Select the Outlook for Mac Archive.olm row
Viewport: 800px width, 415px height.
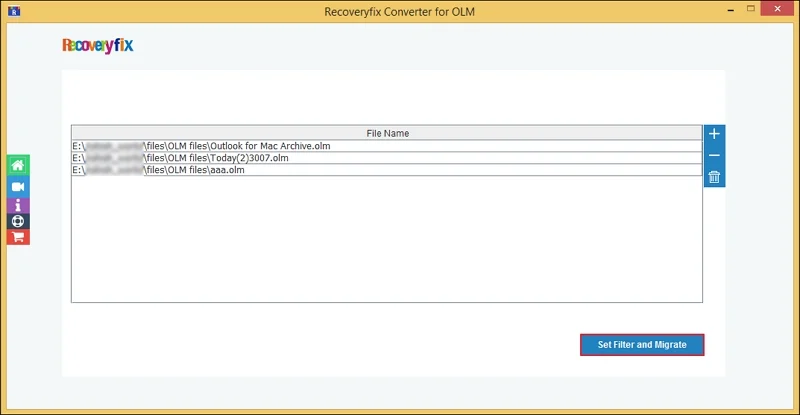click(387, 146)
